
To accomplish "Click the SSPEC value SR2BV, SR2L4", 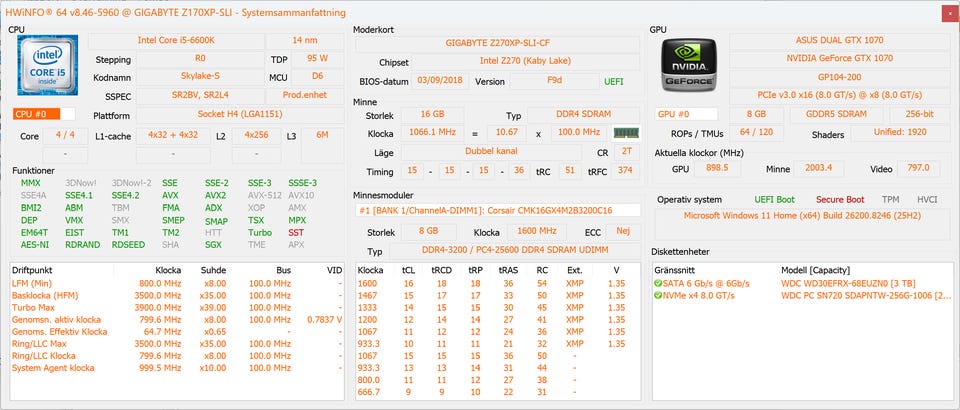I will (200, 96).
